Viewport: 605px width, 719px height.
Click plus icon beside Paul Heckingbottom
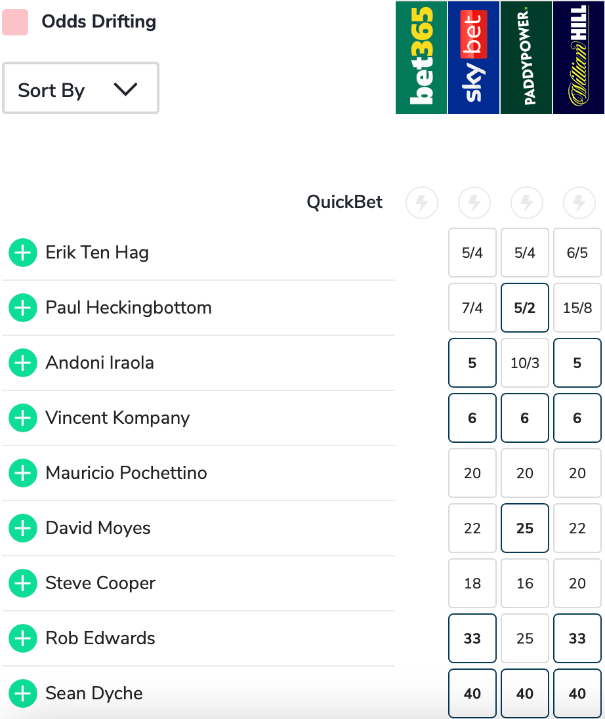22,308
